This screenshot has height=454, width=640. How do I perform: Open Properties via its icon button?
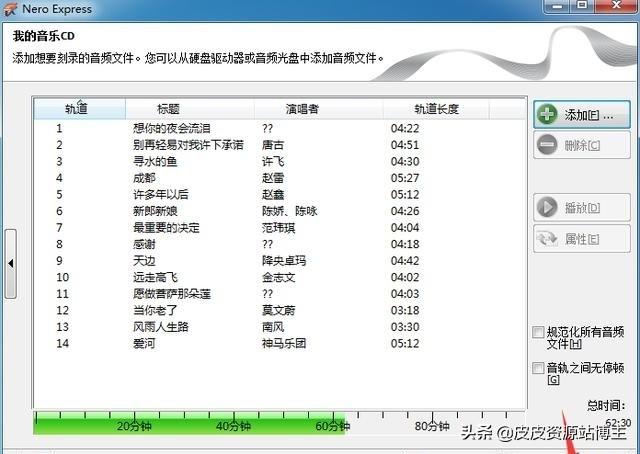pyautogui.click(x=547, y=238)
